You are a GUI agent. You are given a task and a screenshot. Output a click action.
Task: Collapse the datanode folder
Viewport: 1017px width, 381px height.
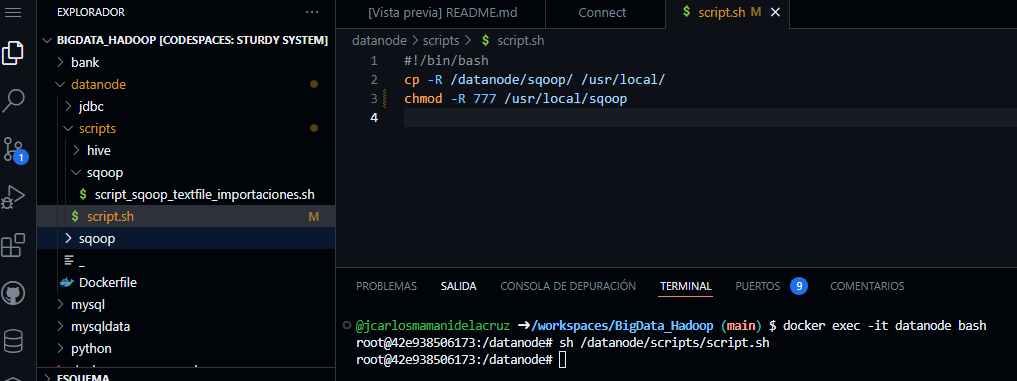tap(60, 84)
